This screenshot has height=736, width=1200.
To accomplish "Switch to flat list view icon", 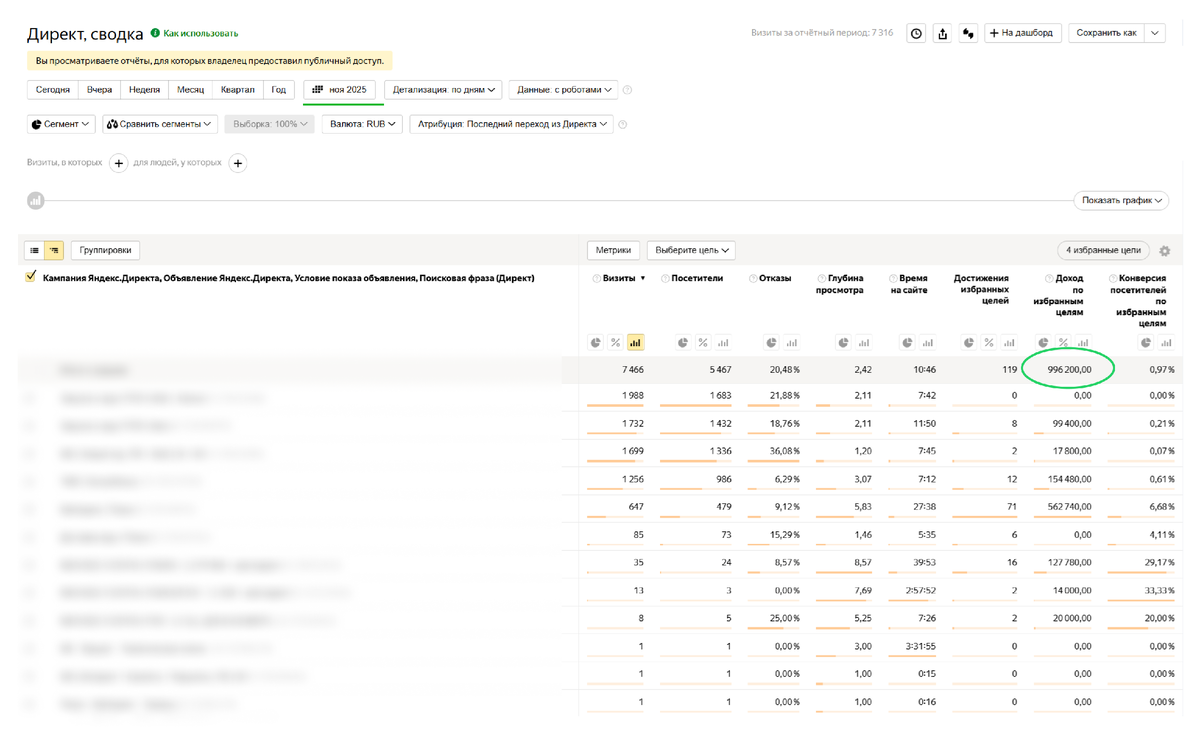I will point(35,250).
